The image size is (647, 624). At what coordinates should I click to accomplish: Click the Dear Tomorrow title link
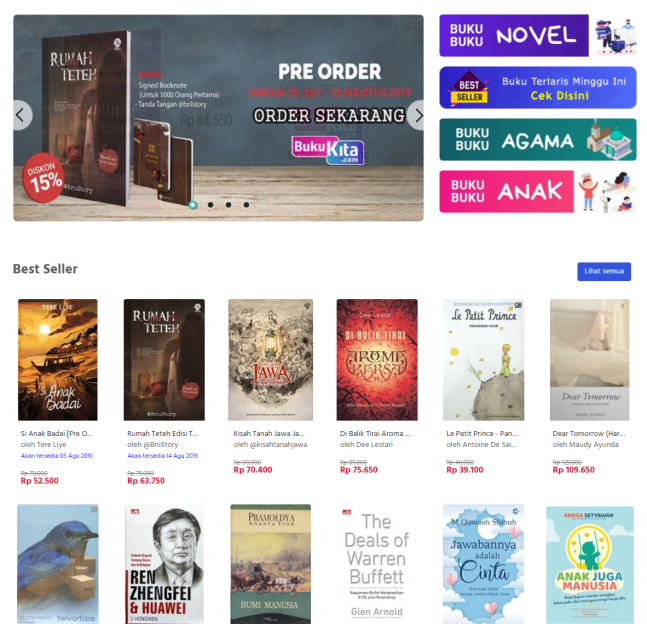[589, 433]
